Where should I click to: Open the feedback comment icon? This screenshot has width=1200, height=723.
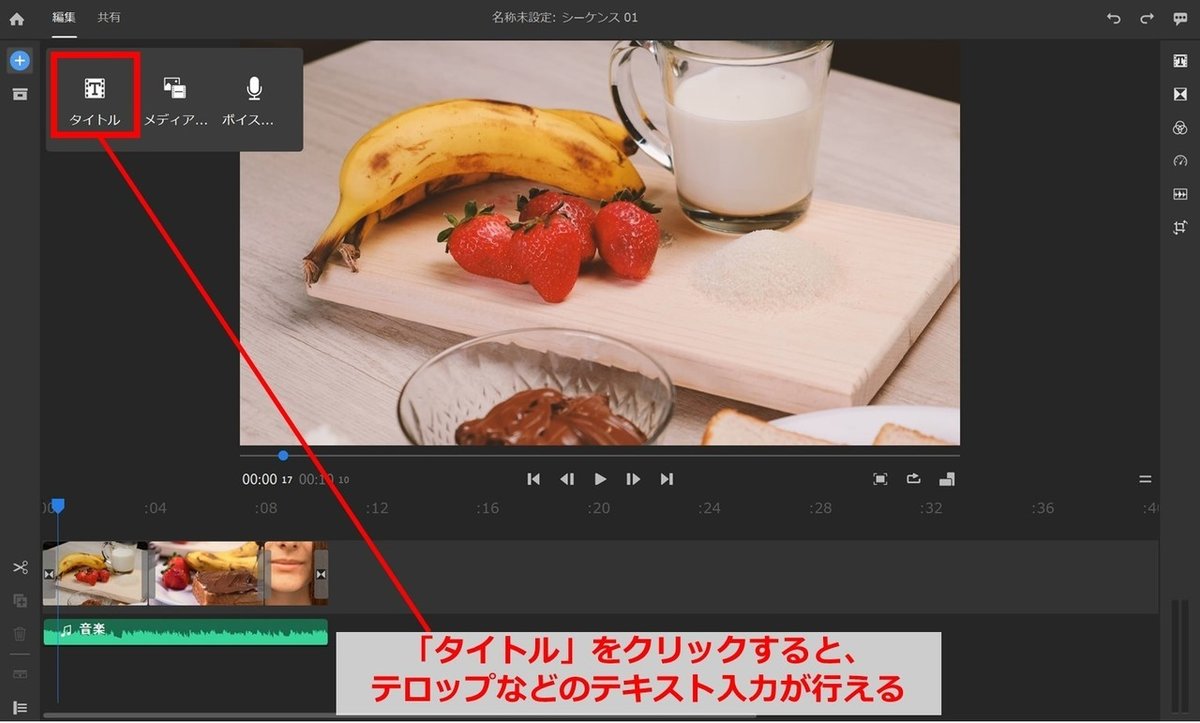1180,18
